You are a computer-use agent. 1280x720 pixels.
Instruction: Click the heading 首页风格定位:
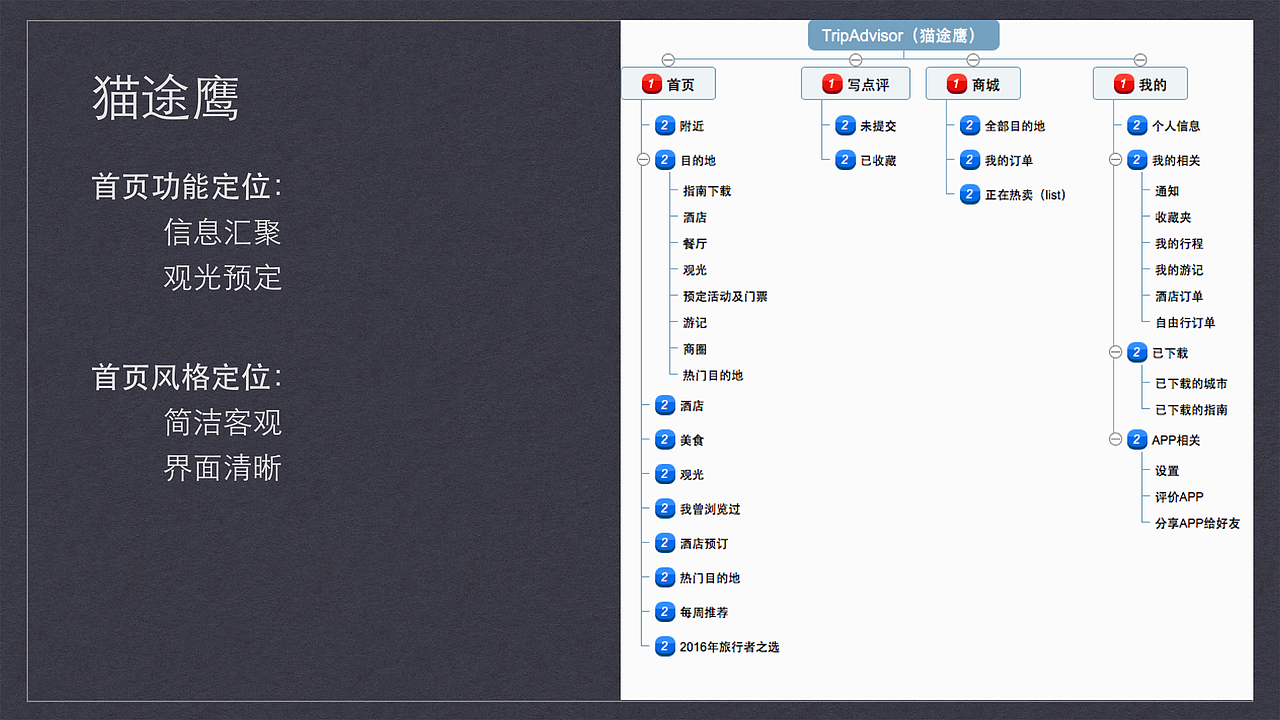coord(187,377)
